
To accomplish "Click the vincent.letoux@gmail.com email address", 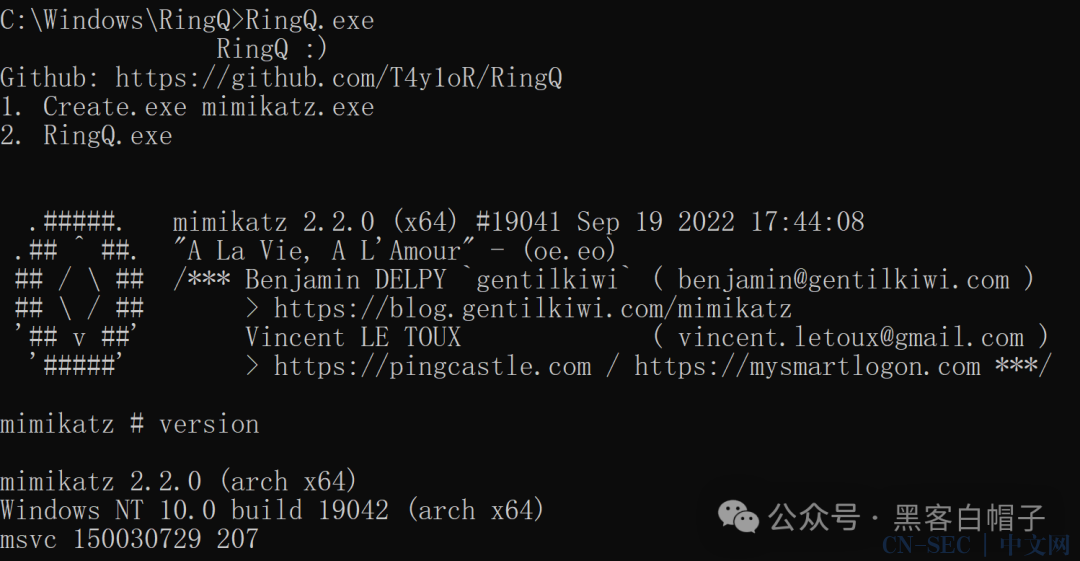I will coord(851,338).
